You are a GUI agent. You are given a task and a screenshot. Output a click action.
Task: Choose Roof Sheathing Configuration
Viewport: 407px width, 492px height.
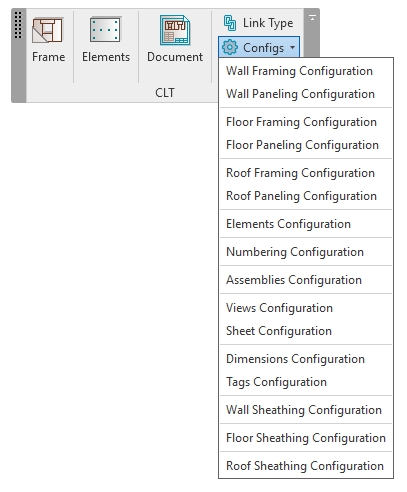pos(306,466)
